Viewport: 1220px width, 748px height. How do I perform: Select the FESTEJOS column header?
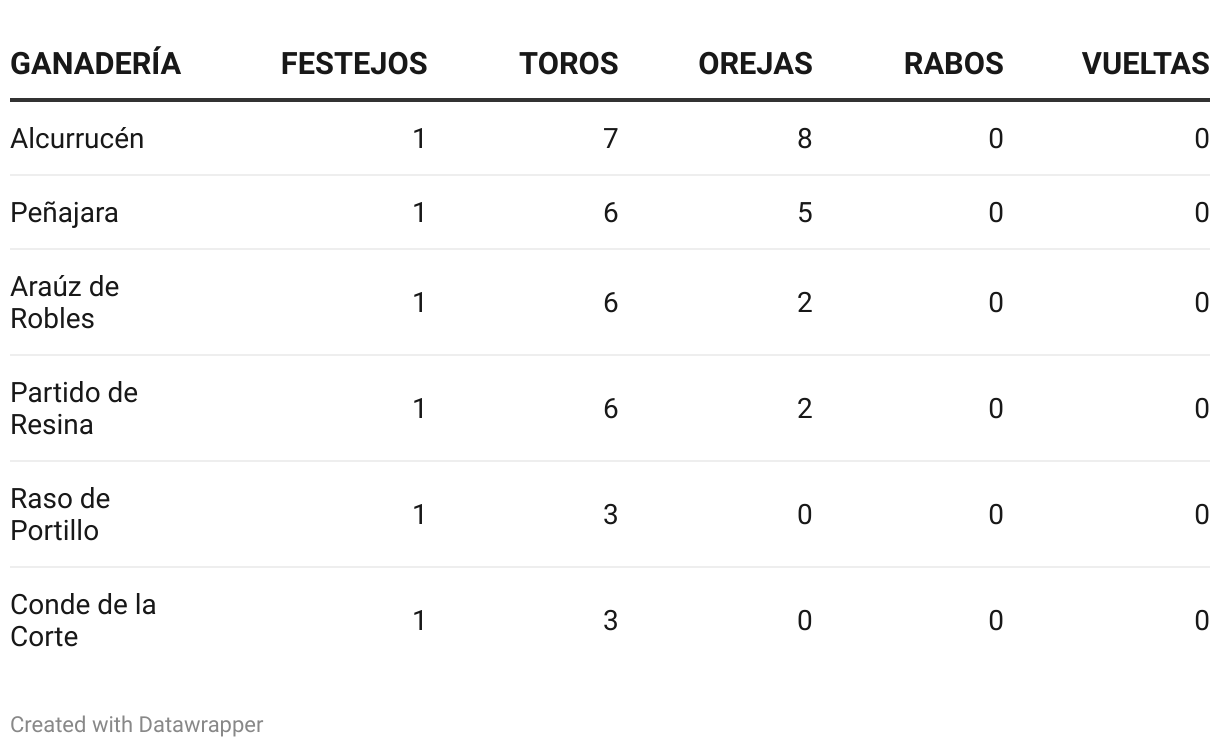(354, 64)
